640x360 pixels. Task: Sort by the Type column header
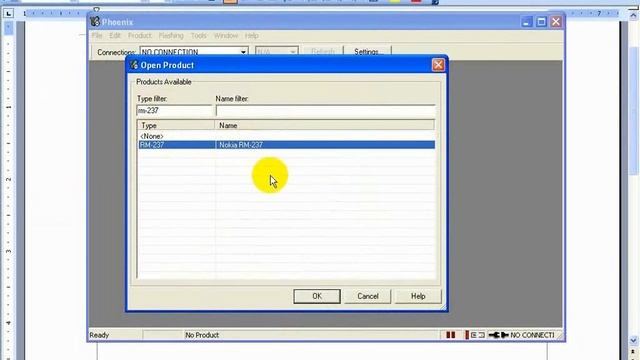coord(176,125)
